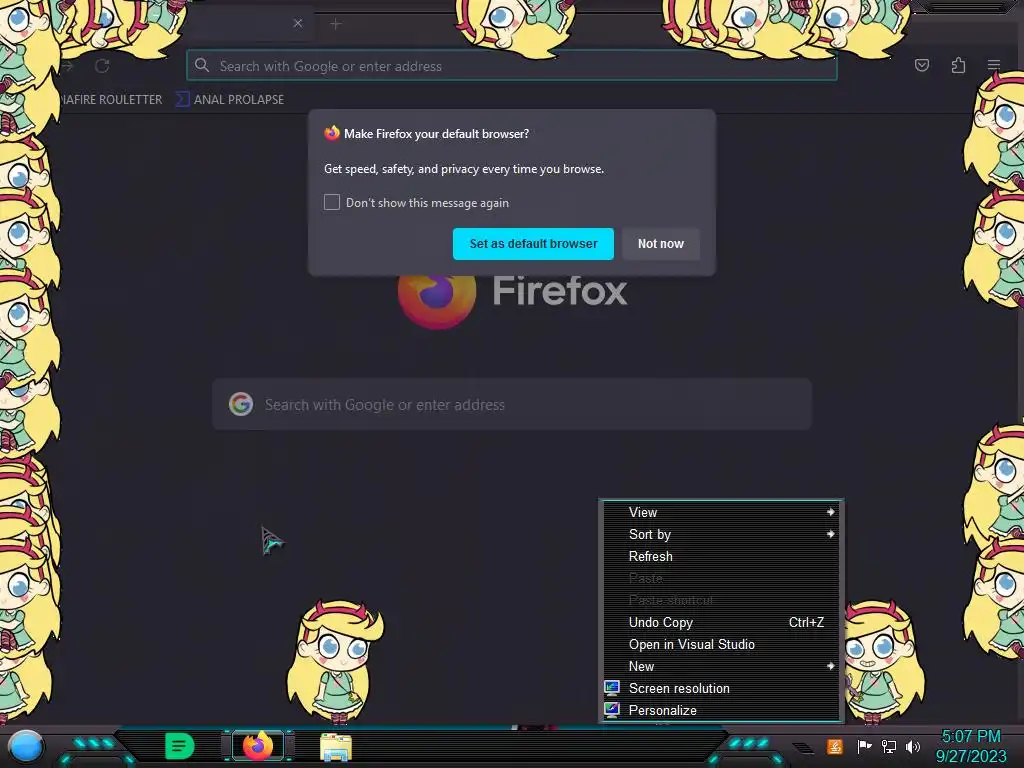Click the View context menu entry
The height and width of the screenshot is (768, 1024).
coord(721,512)
